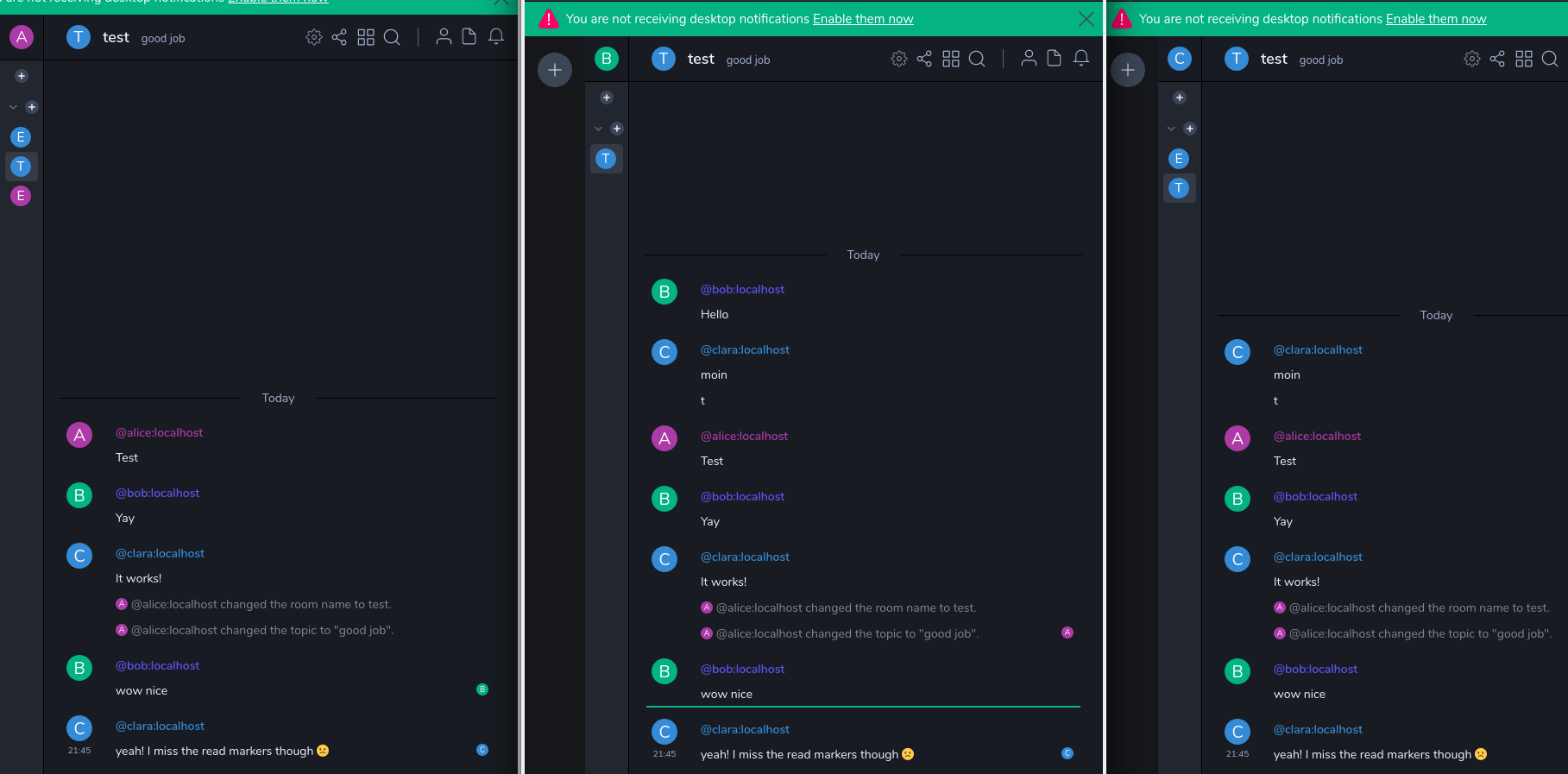Collapse the room list chevron in Bob's sidebar
The image size is (1568, 774).
598,129
